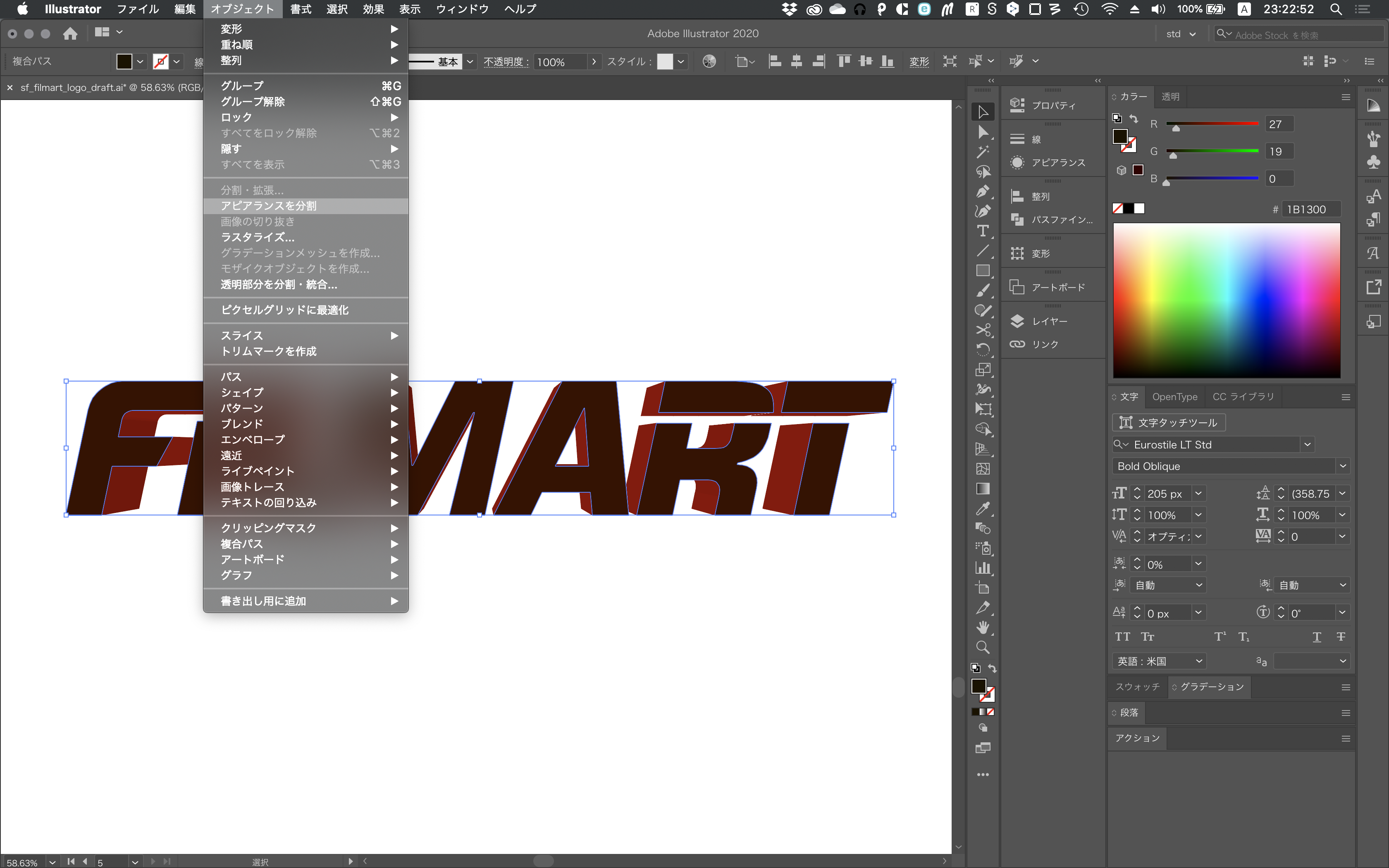Select the Magic Wand tool
The image size is (1389, 868).
tap(983, 152)
